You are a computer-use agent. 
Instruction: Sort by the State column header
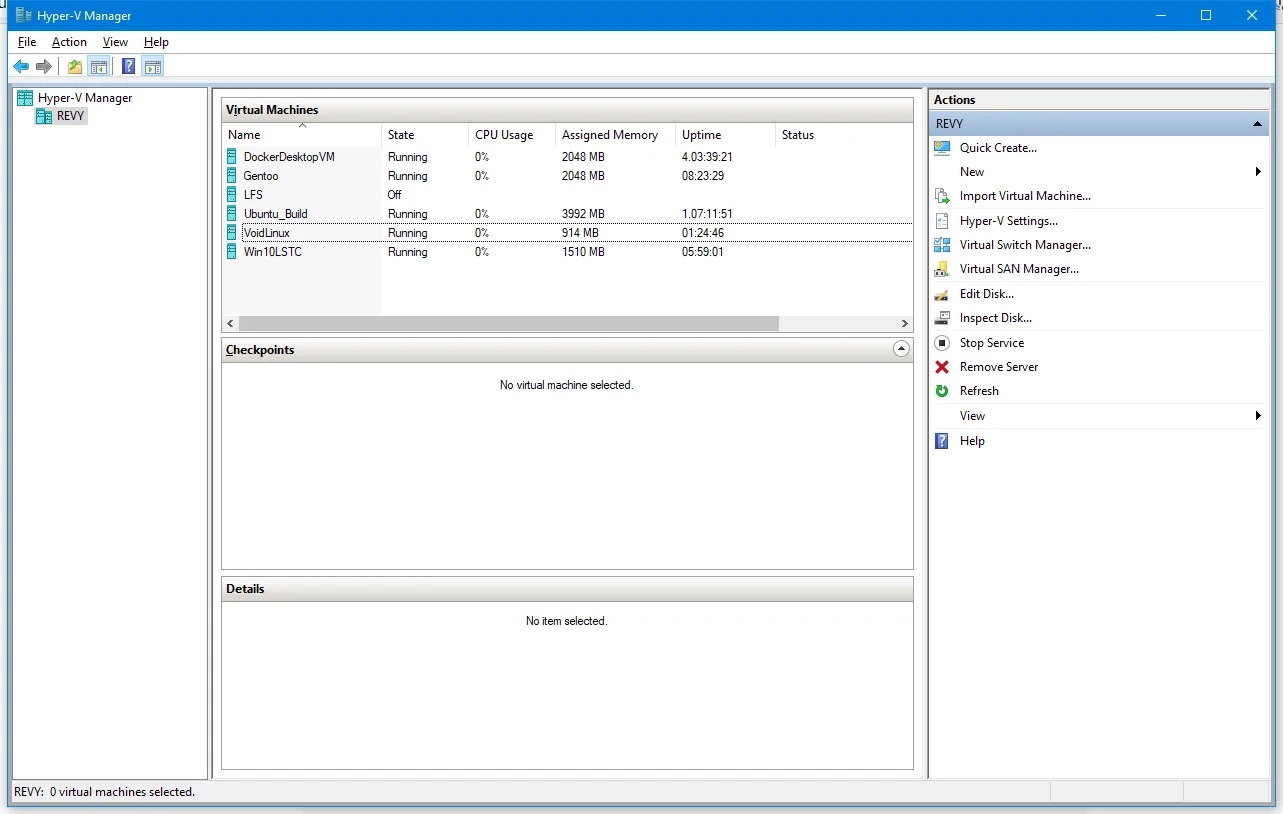tap(425, 134)
